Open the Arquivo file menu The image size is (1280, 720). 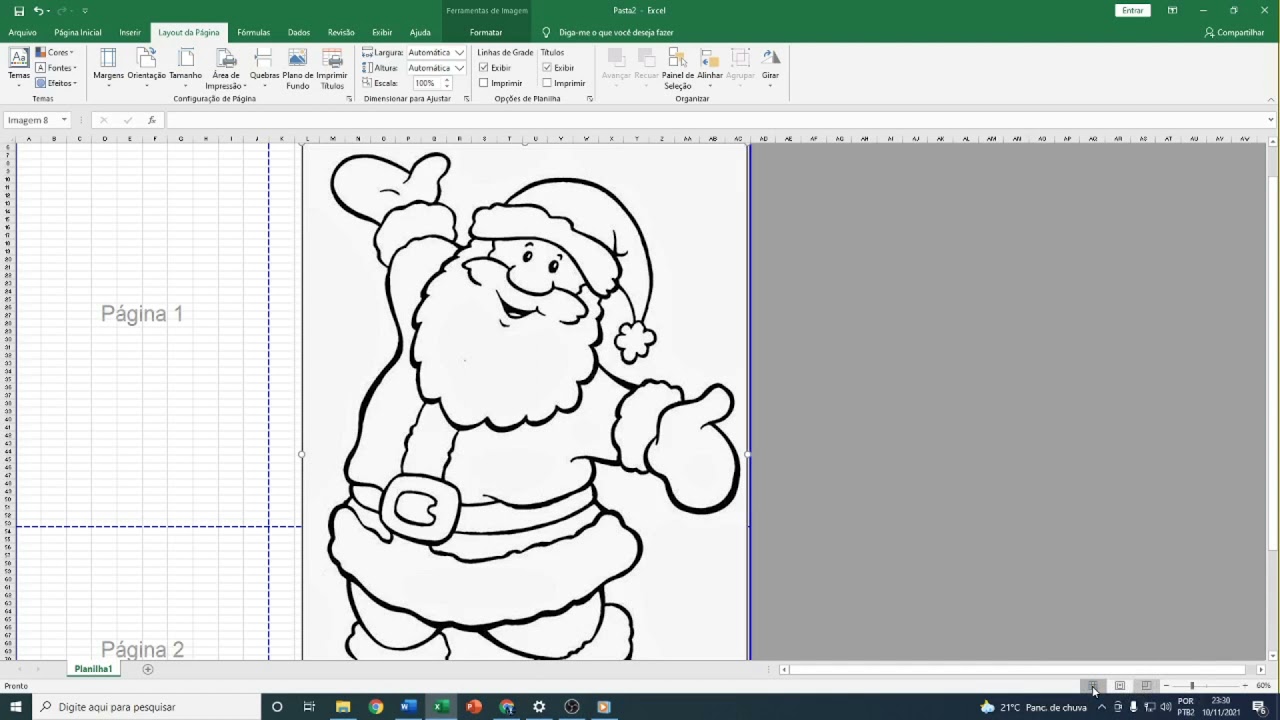pyautogui.click(x=22, y=32)
